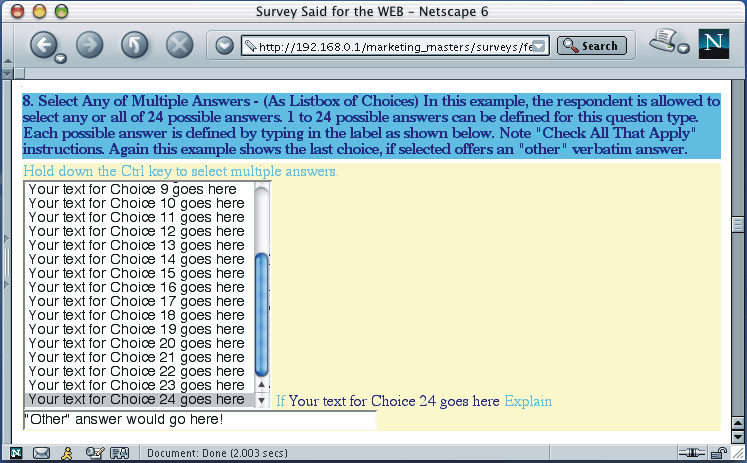
Task: Select Choice 10 in the listbox
Action: [x=139, y=203]
